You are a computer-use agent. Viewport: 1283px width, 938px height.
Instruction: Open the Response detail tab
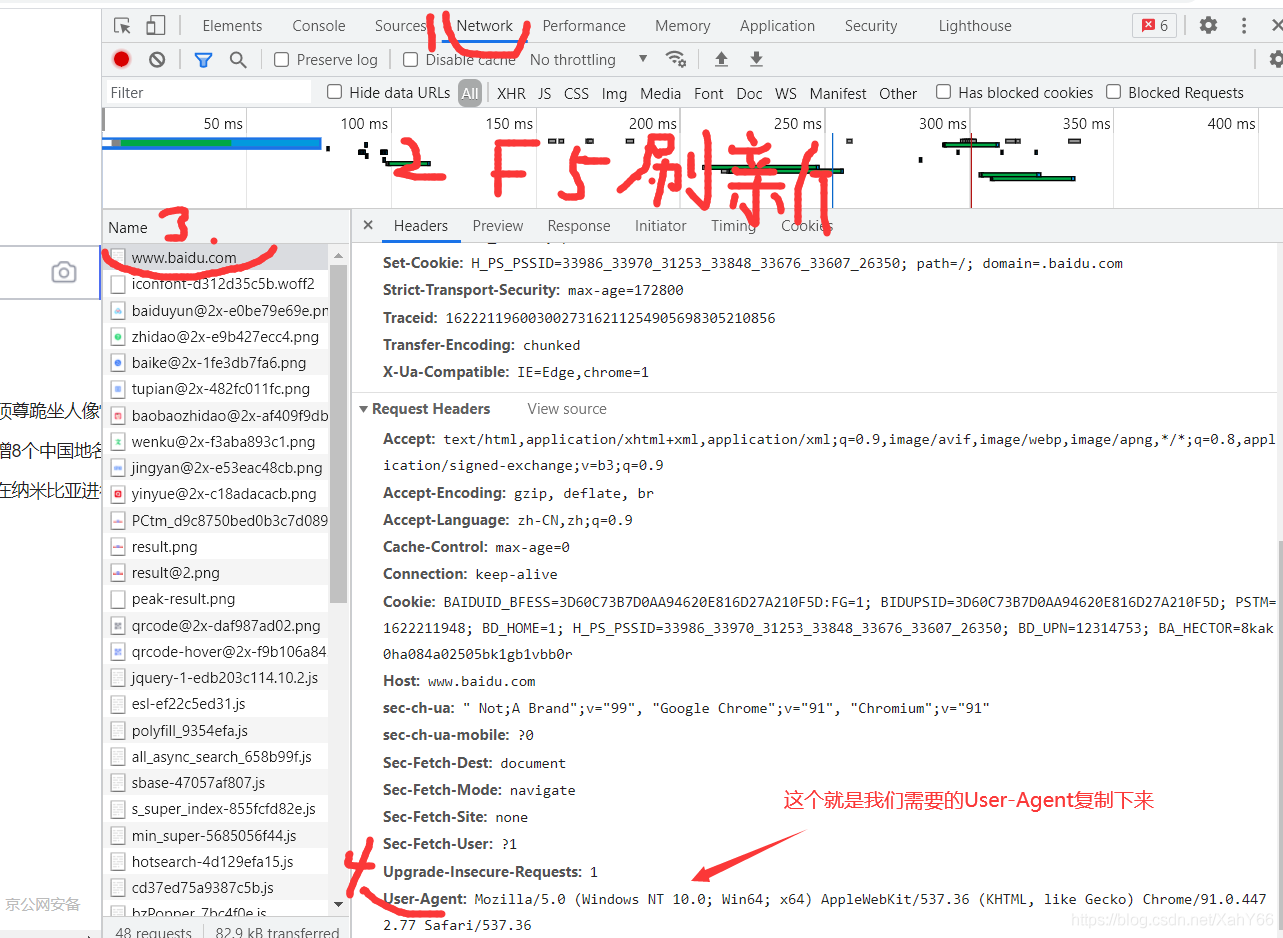[579, 226]
